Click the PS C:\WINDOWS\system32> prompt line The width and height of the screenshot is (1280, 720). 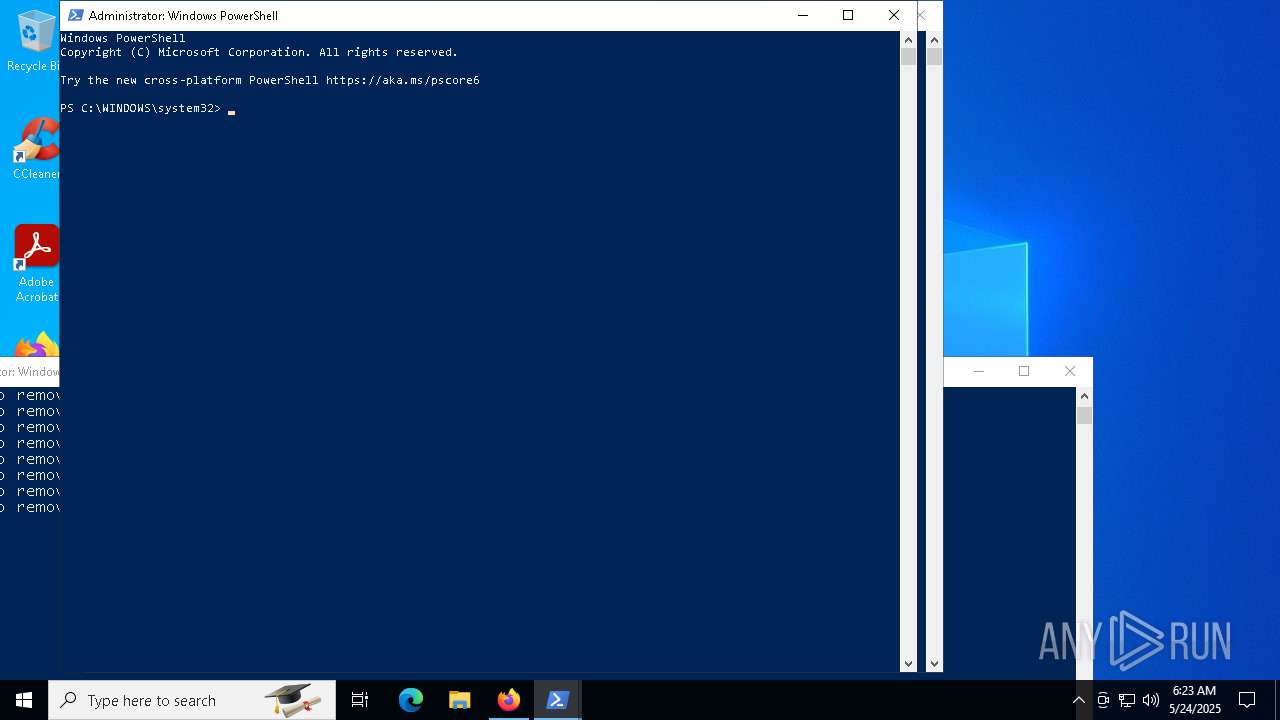(140, 108)
